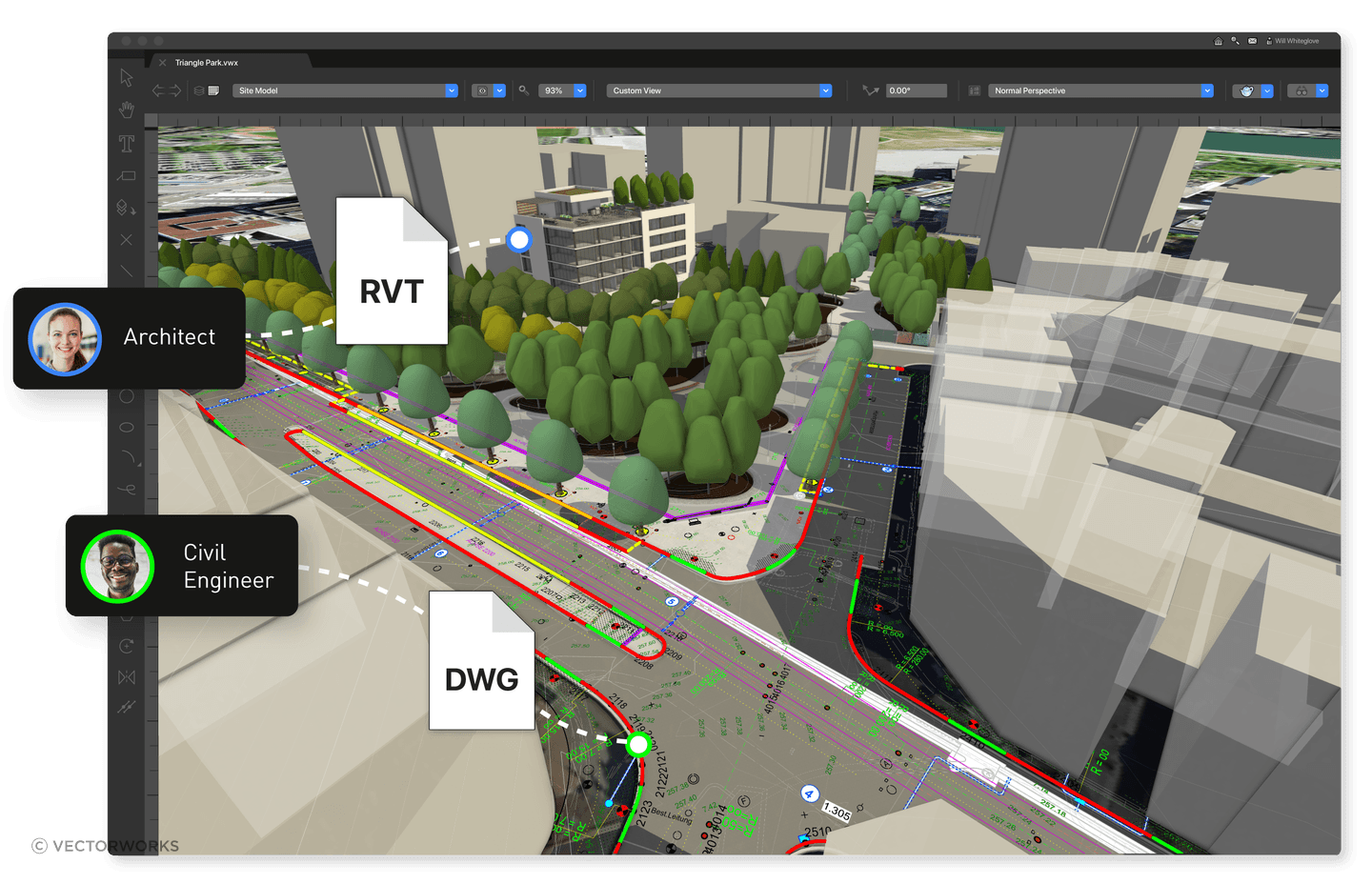Select the arrow Selection tool
Screen dimensions: 1372x884
pos(127,77)
